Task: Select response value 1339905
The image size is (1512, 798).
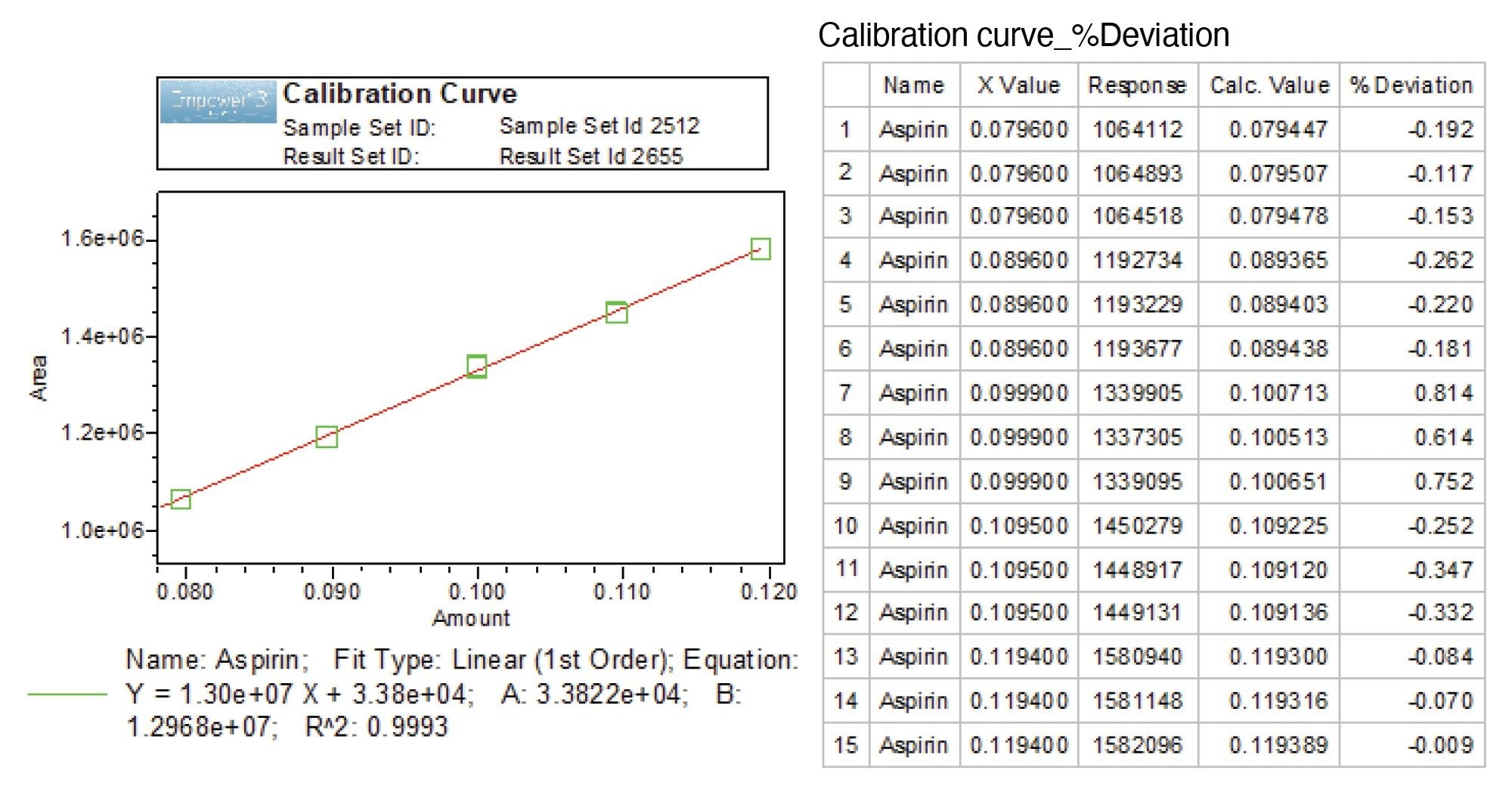Action: point(1137,393)
